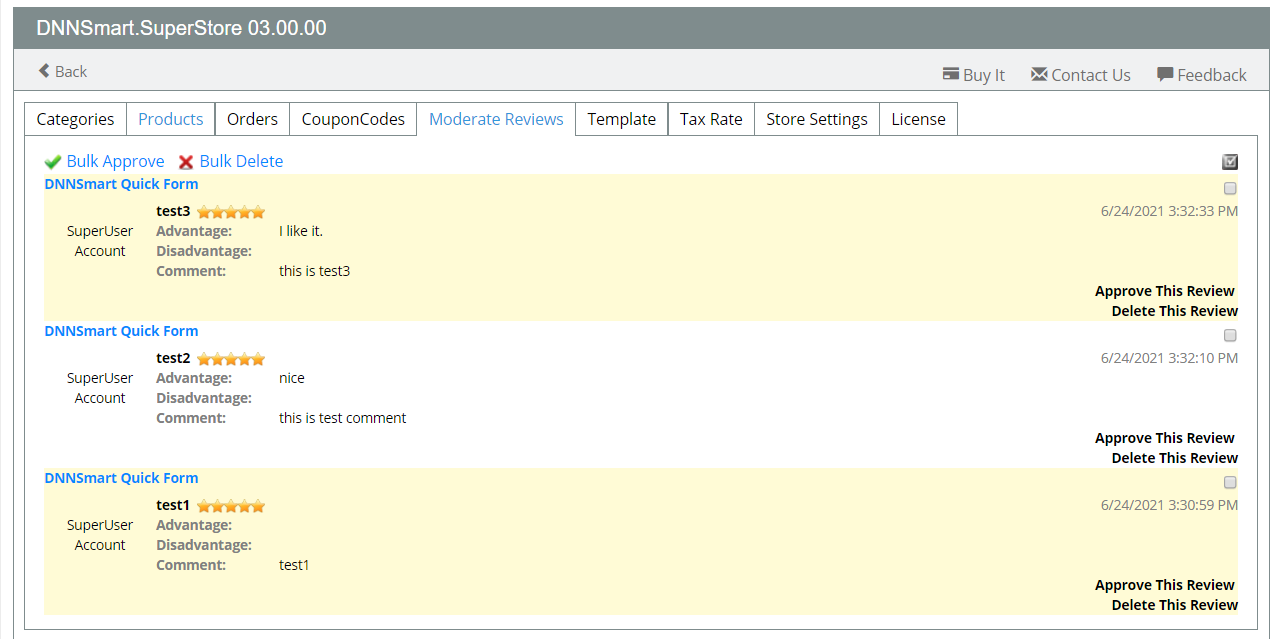
Task: Go to the CouponCodes tab
Action: click(353, 119)
